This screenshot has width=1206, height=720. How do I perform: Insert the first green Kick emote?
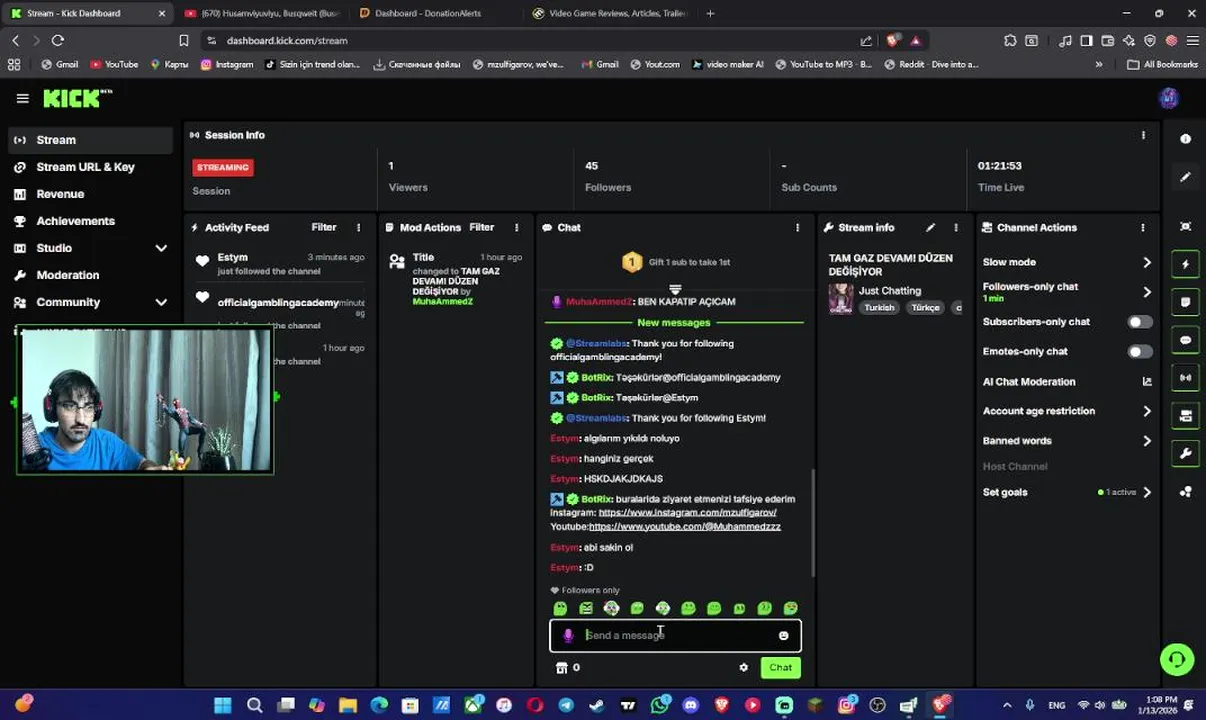[x=560, y=608]
